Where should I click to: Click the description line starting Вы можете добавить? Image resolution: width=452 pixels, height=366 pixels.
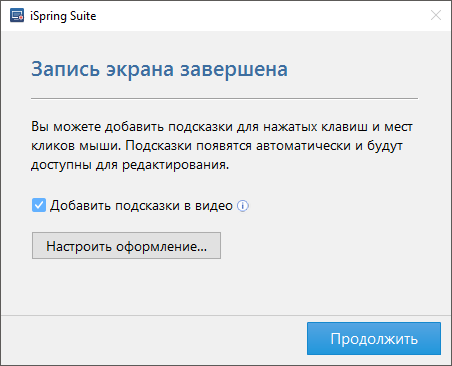pyautogui.click(x=222, y=127)
